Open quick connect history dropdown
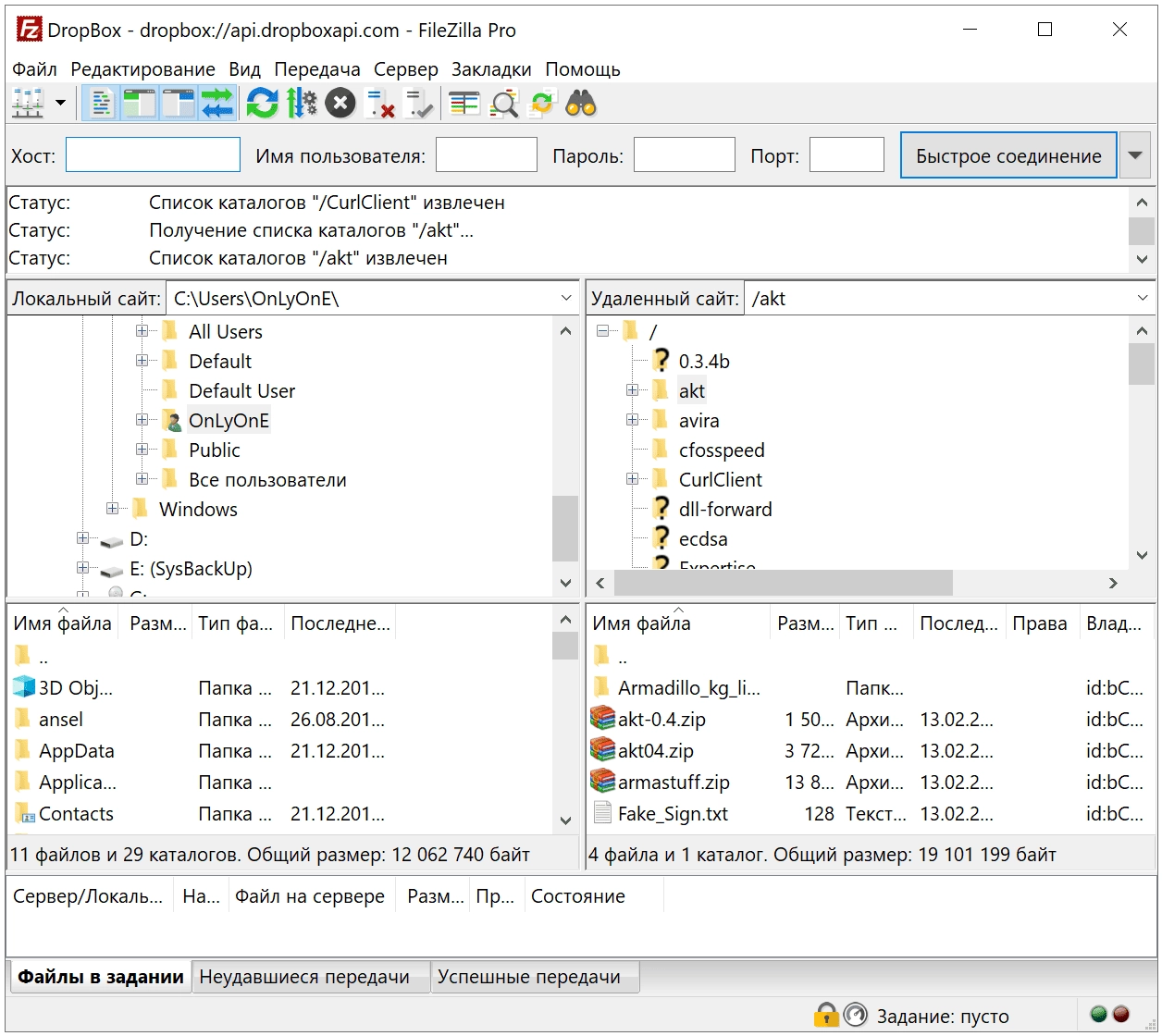 (x=1135, y=155)
